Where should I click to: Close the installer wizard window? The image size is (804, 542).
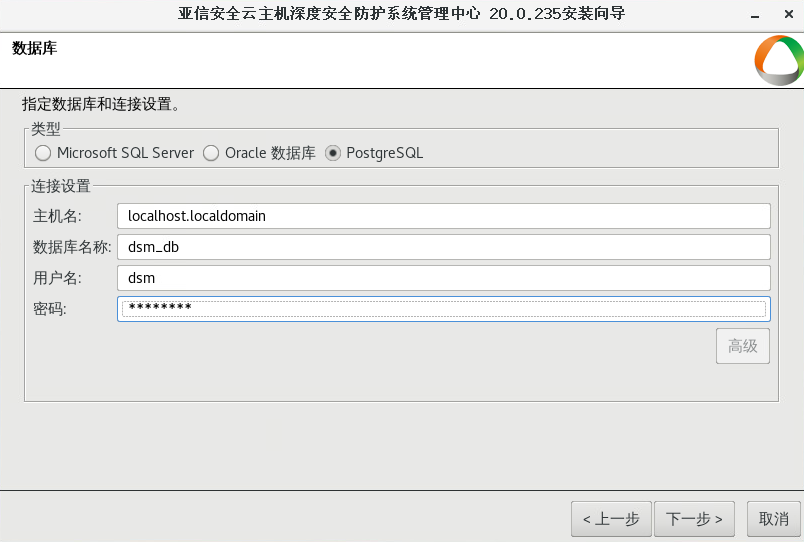(789, 14)
